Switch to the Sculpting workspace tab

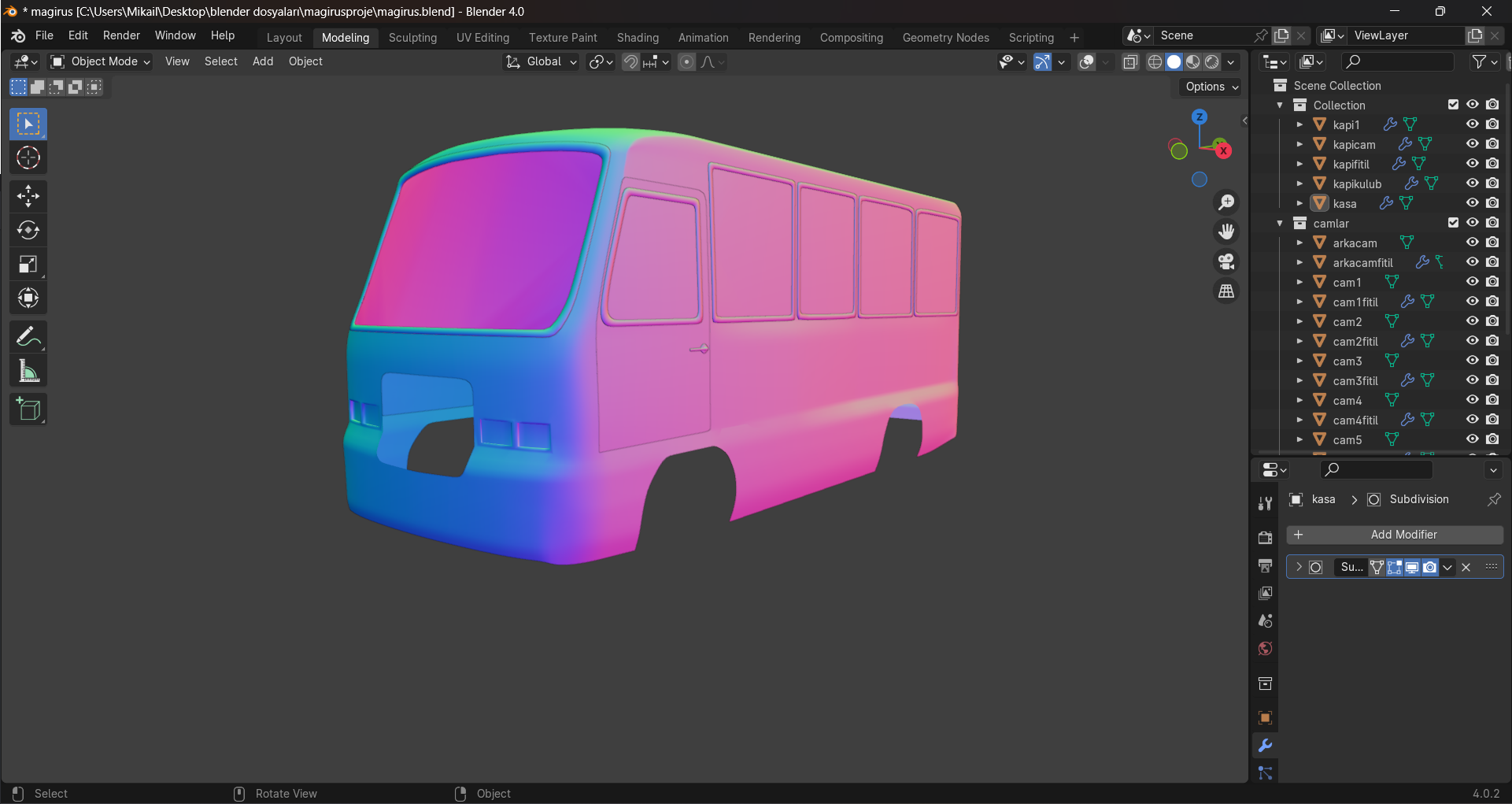tap(412, 37)
